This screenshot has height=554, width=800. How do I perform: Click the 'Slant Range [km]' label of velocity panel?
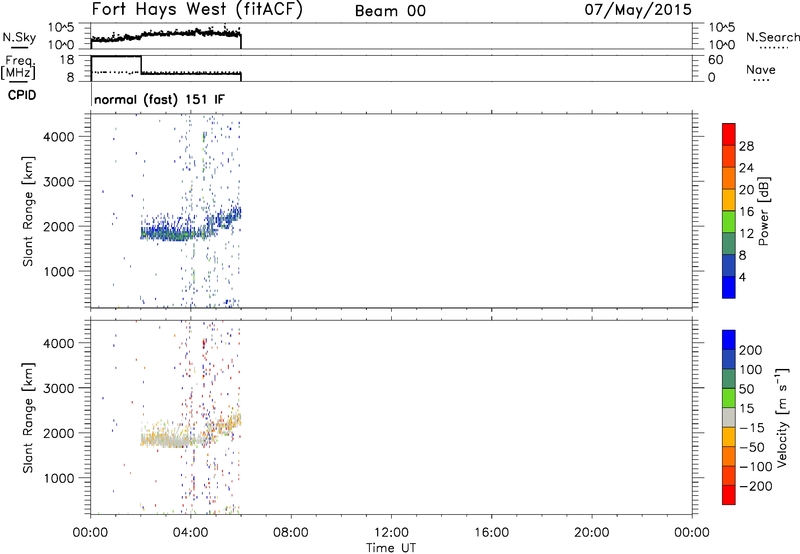pos(28,418)
